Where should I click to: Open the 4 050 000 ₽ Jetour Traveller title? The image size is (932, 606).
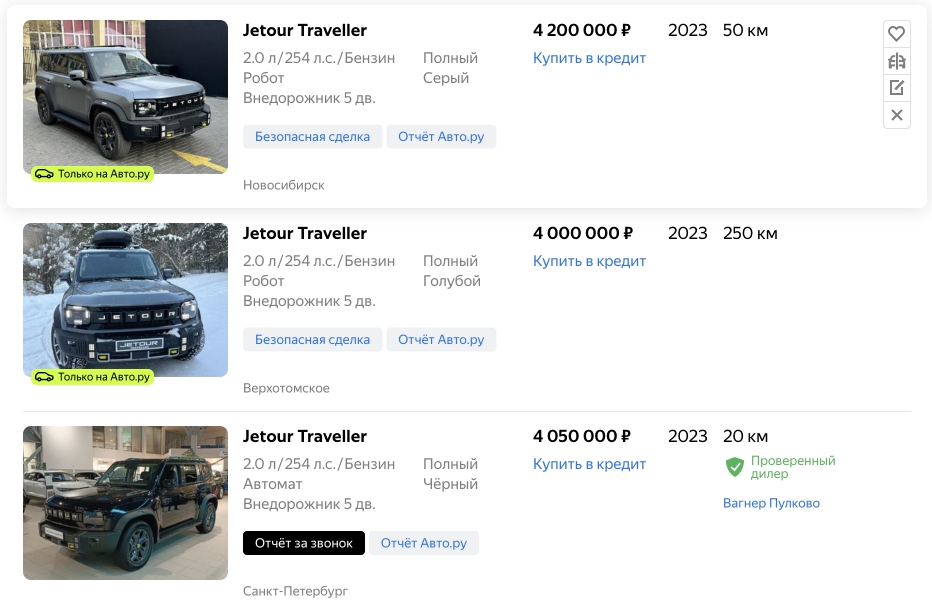pos(305,437)
